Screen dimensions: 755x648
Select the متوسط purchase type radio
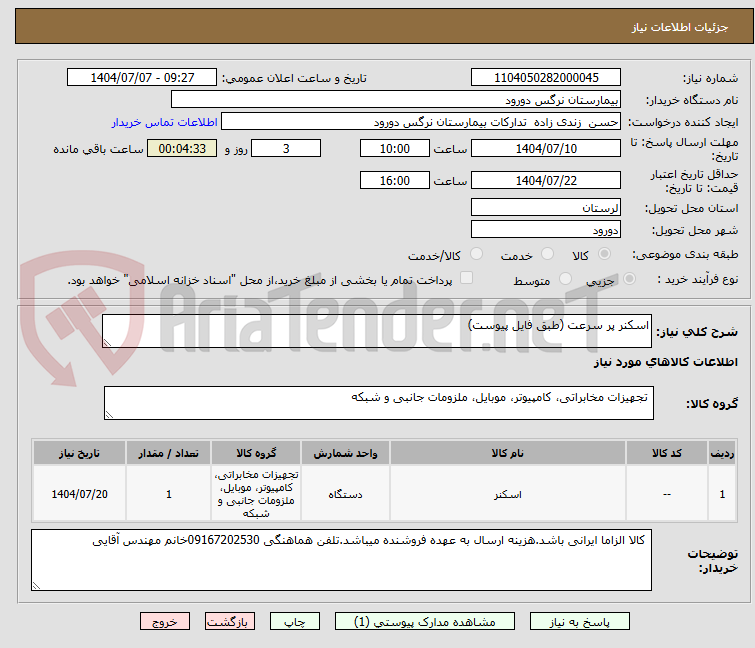[x=565, y=279]
